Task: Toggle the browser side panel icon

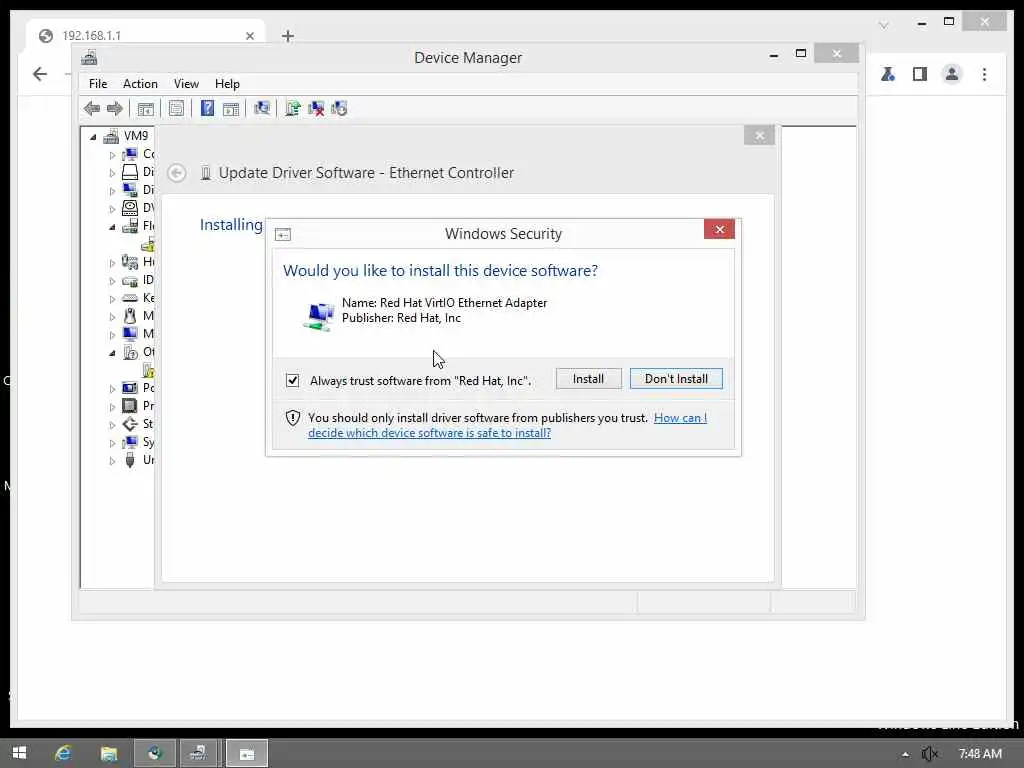Action: pyautogui.click(x=920, y=74)
